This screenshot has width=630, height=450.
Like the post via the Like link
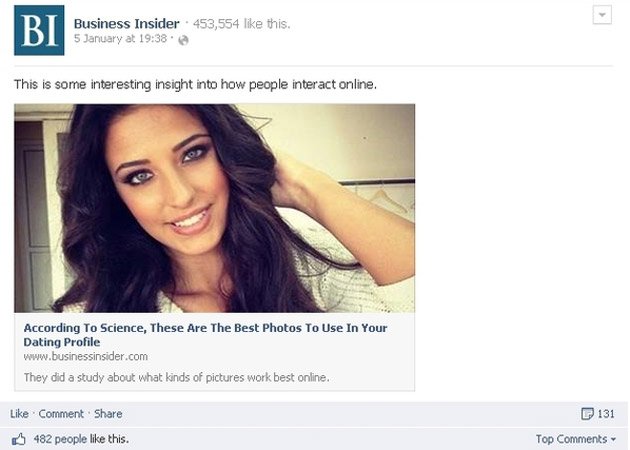point(19,413)
